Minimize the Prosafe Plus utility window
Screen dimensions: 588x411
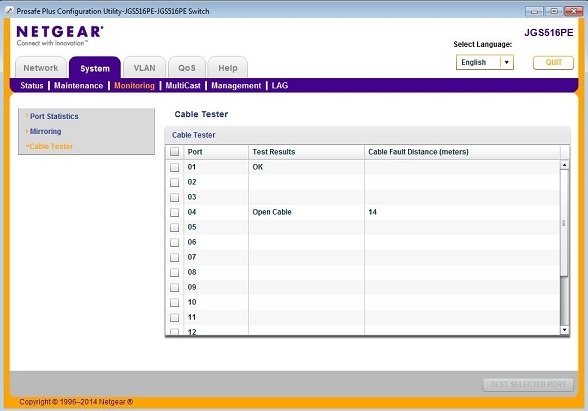(x=534, y=11)
